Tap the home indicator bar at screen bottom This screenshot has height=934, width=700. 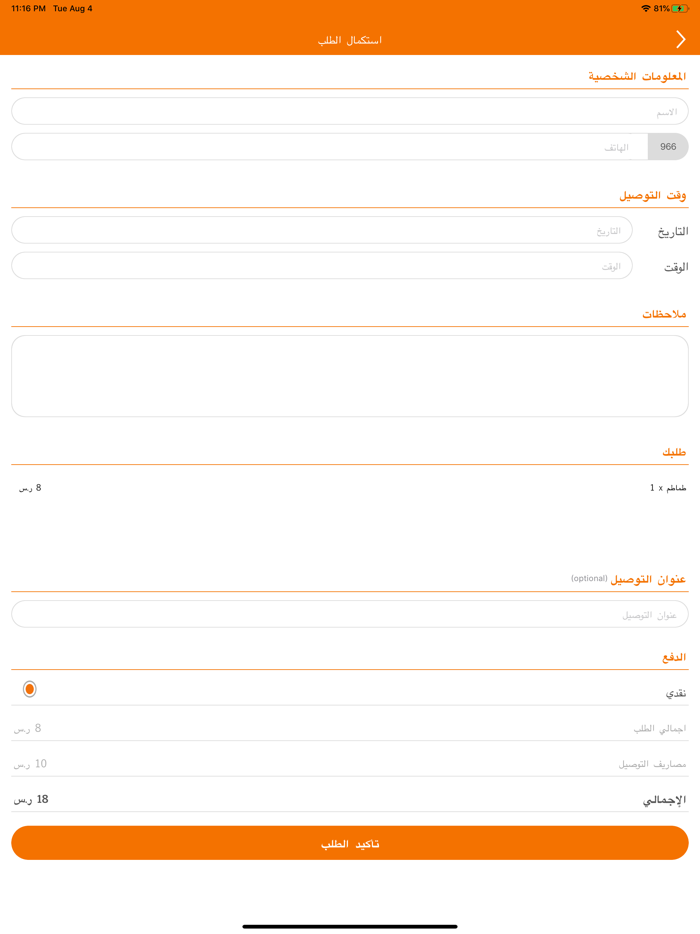point(350,923)
